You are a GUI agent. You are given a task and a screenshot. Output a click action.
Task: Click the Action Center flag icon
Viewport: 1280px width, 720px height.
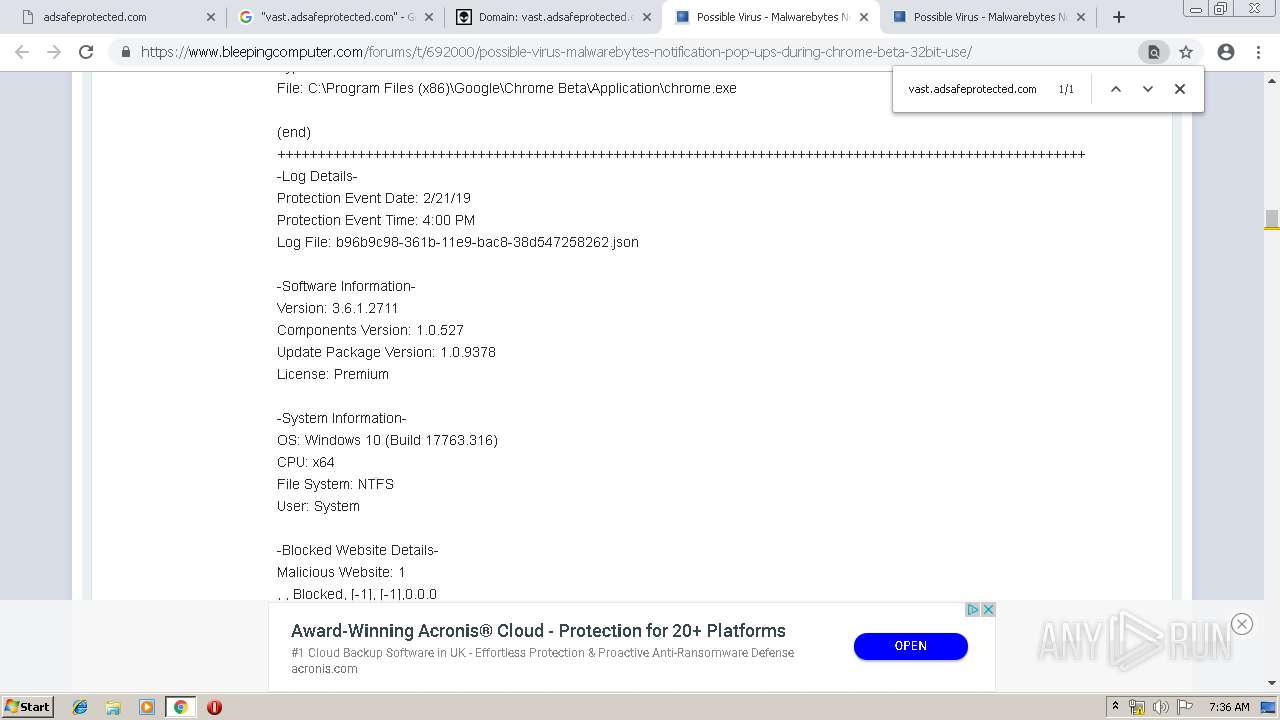click(1184, 707)
